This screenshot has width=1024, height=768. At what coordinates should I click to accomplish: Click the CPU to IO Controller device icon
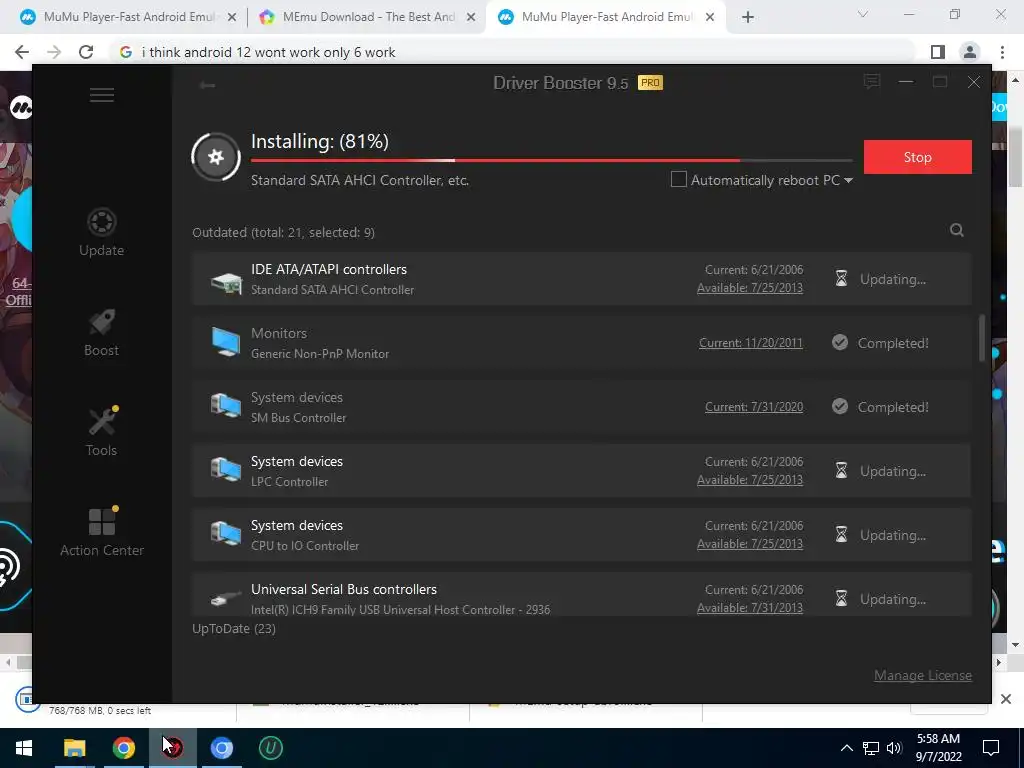pyautogui.click(x=226, y=534)
